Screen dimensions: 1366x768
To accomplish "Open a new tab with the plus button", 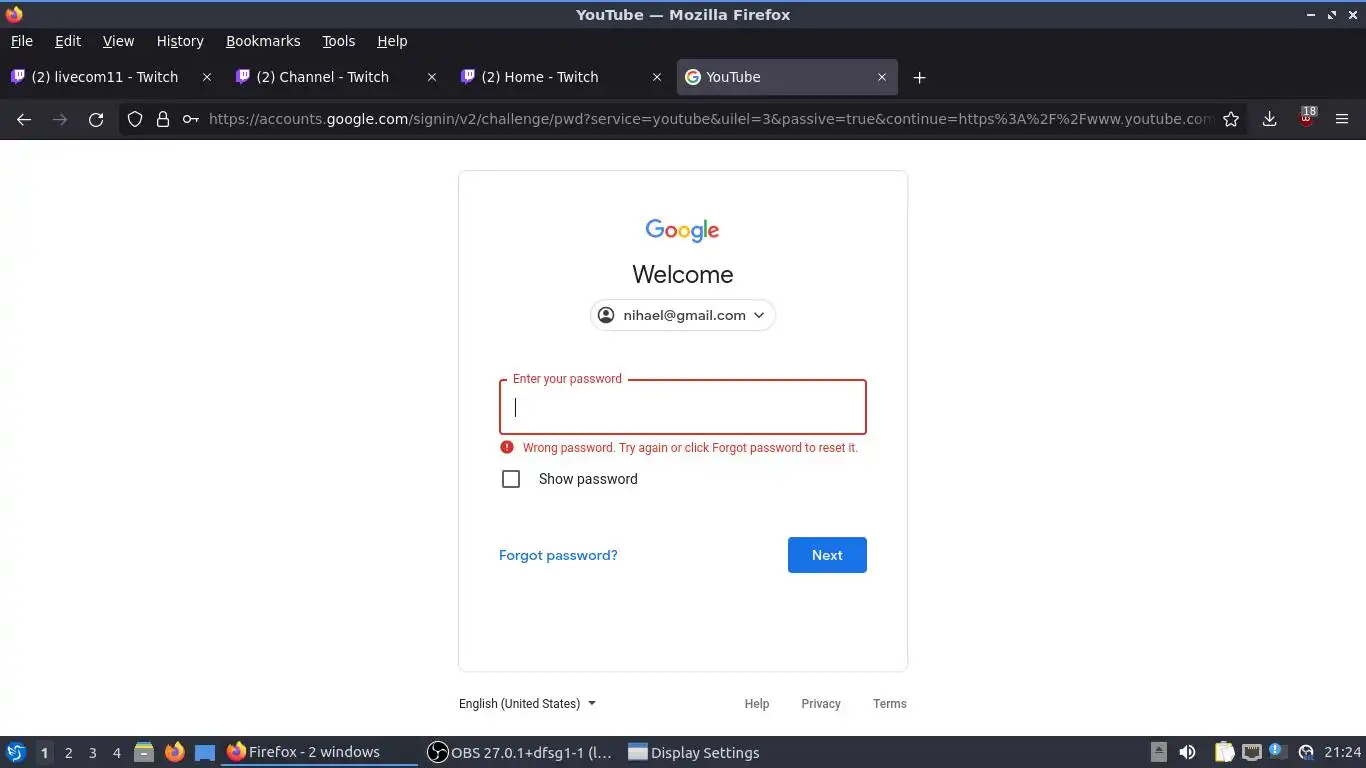I will pyautogui.click(x=919, y=77).
